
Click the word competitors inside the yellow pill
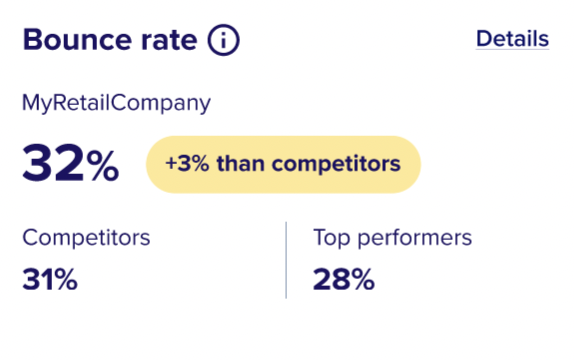point(336,164)
